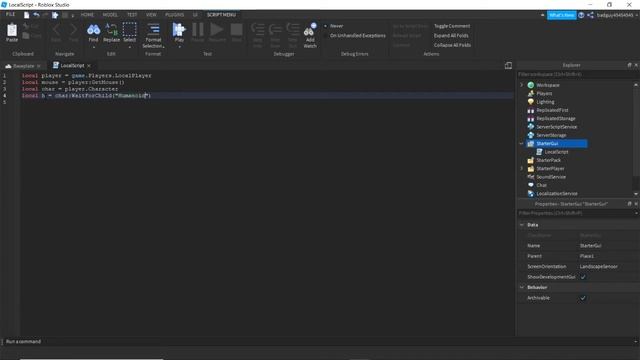Click the Explorer filter workspace field

pos(577,74)
